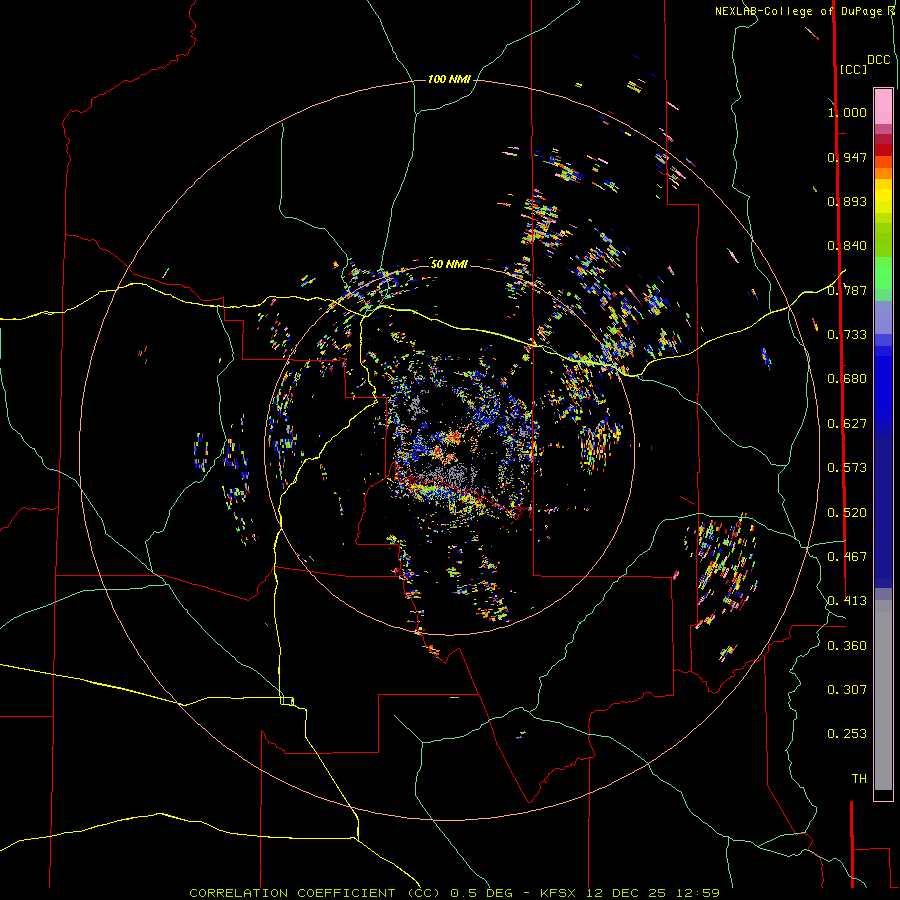Click the 0.573 legend value
The width and height of the screenshot is (900, 900).
click(x=847, y=468)
